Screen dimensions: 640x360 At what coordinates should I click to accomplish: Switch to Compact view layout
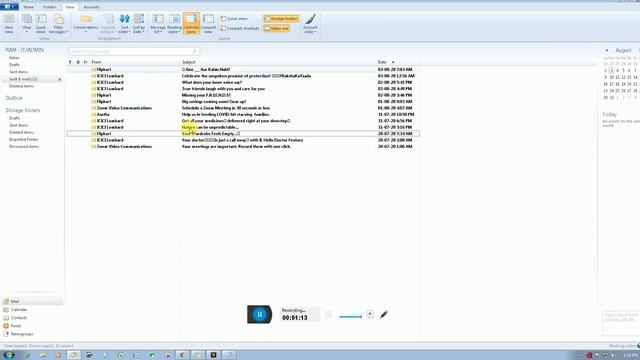pyautogui.click(x=208, y=24)
